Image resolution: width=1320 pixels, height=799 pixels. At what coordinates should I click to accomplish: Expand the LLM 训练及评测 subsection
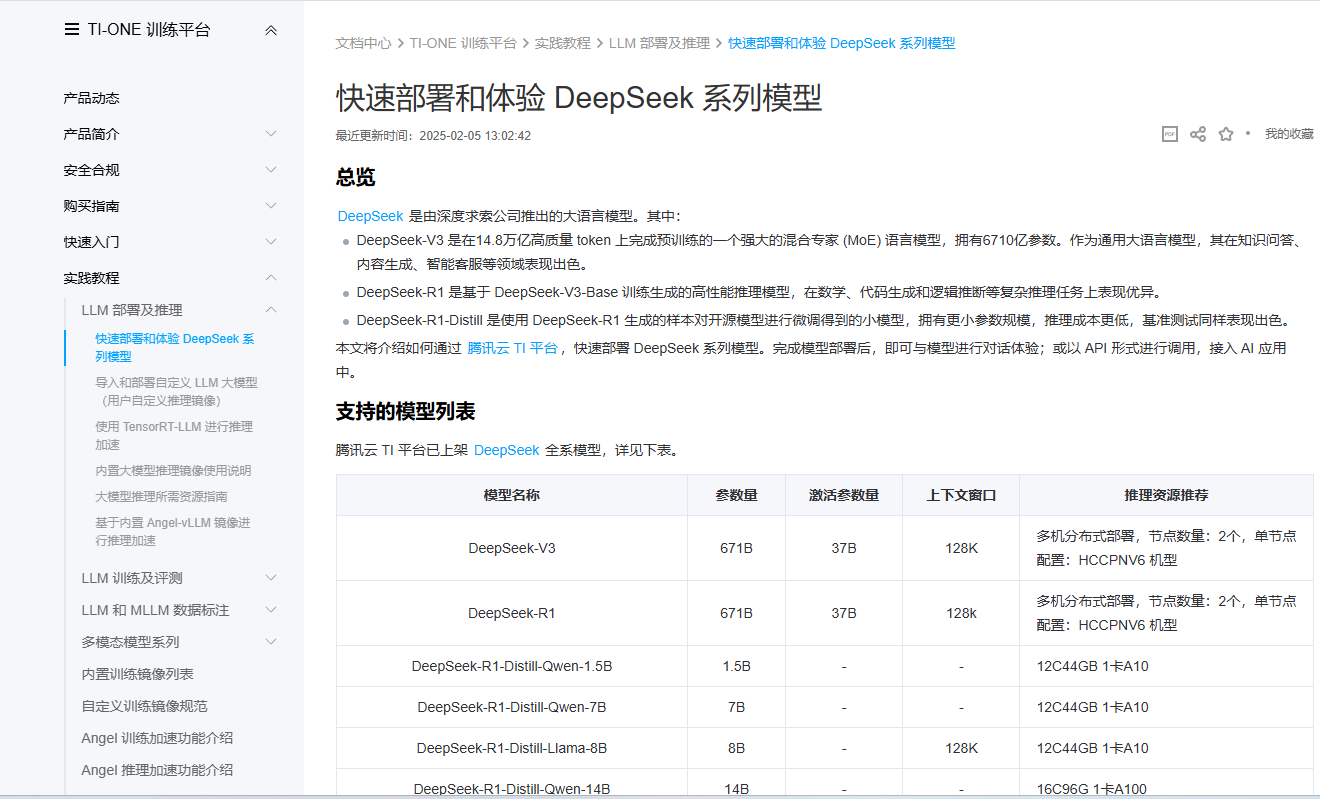(271, 578)
